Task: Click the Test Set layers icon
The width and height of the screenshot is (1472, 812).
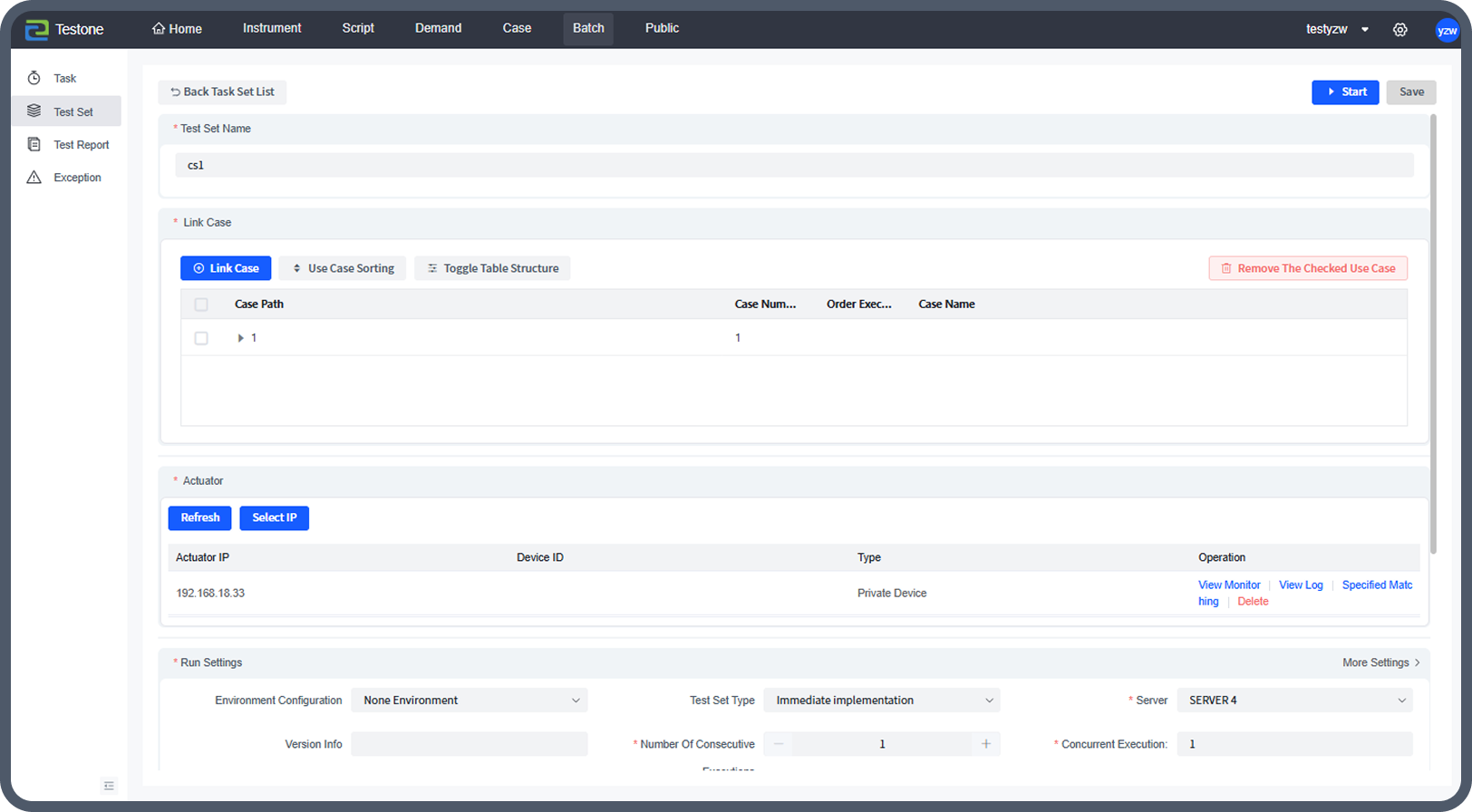Action: [x=34, y=111]
